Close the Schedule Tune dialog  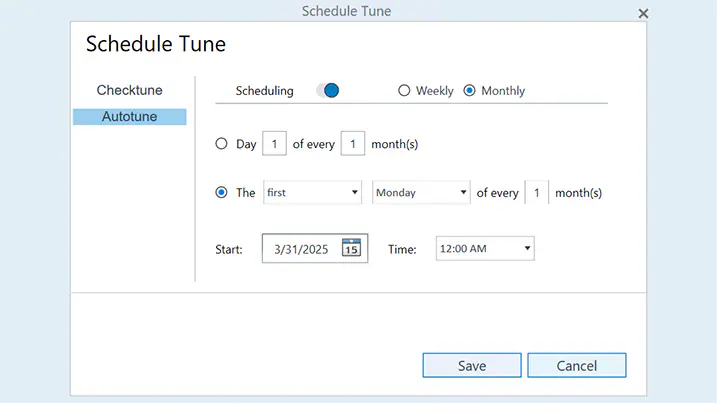pyautogui.click(x=643, y=14)
